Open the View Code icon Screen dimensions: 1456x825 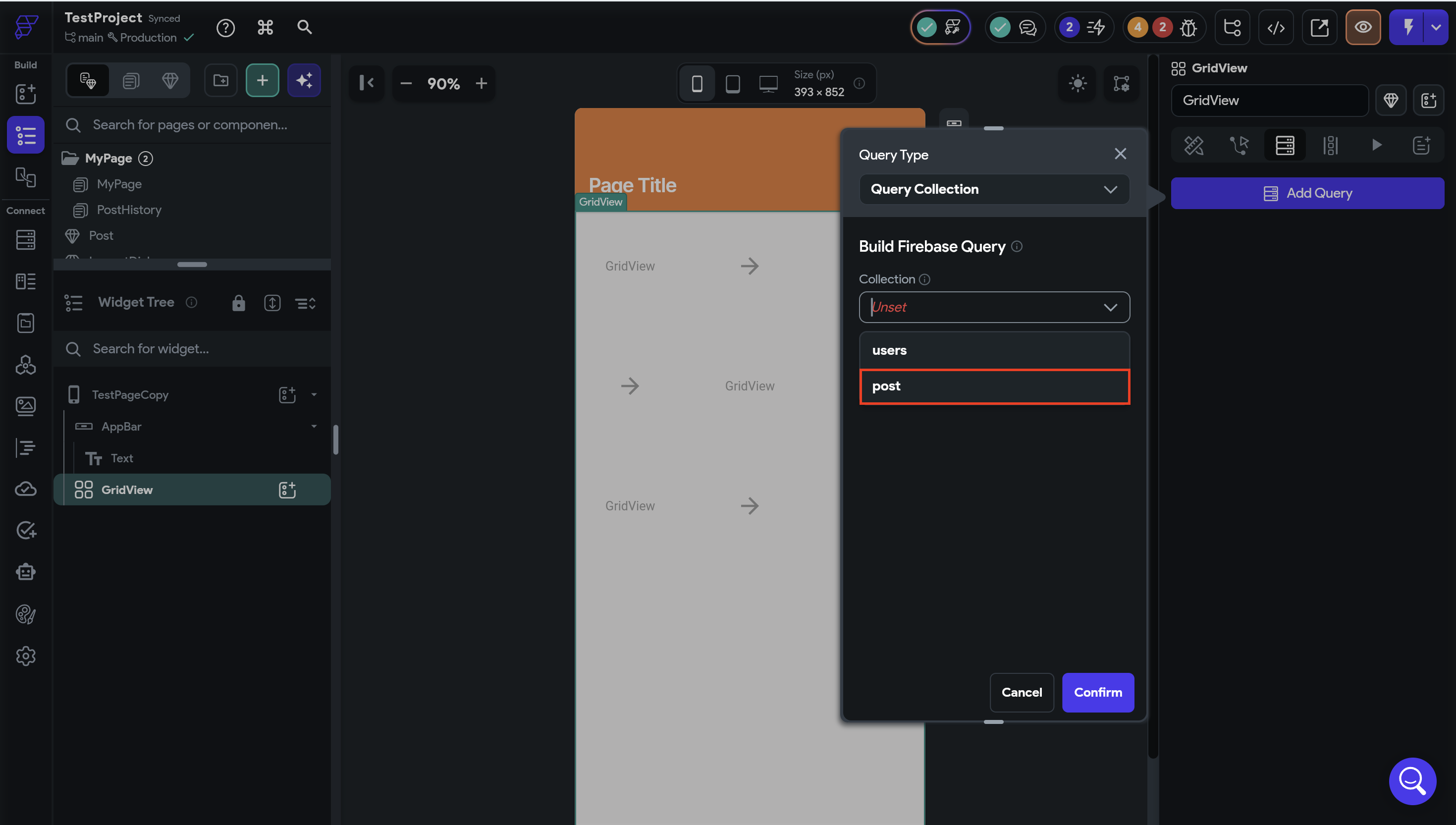(x=1276, y=27)
